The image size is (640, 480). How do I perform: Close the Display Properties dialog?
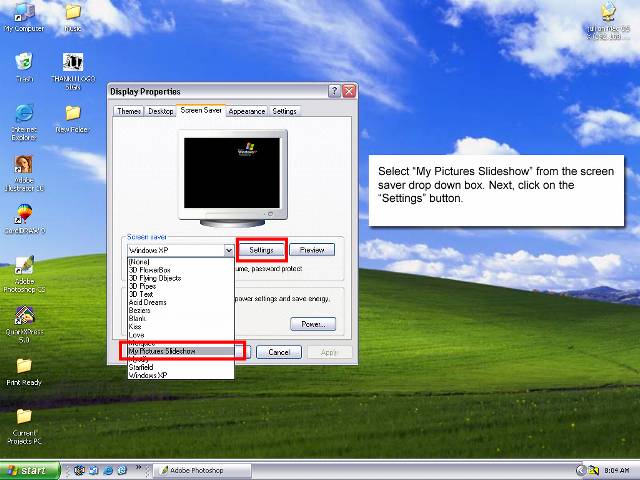349,91
